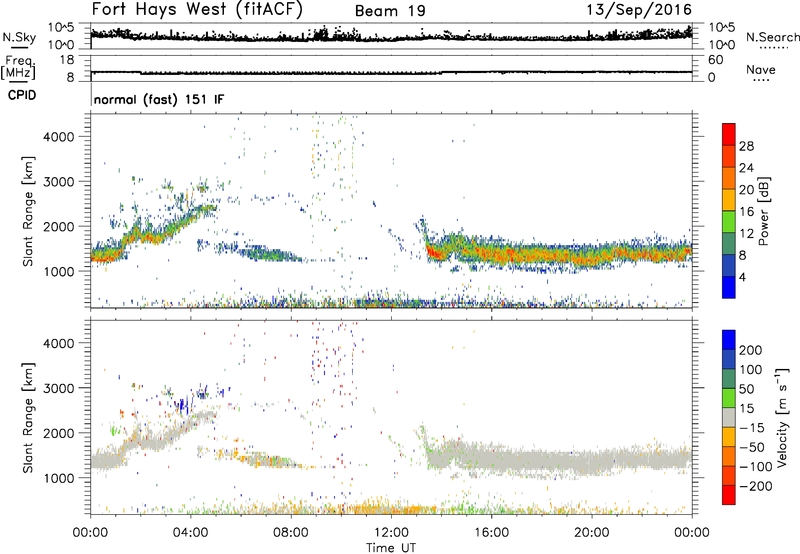Click the '20:00' time axis tick
The image size is (800, 554).
(x=592, y=533)
